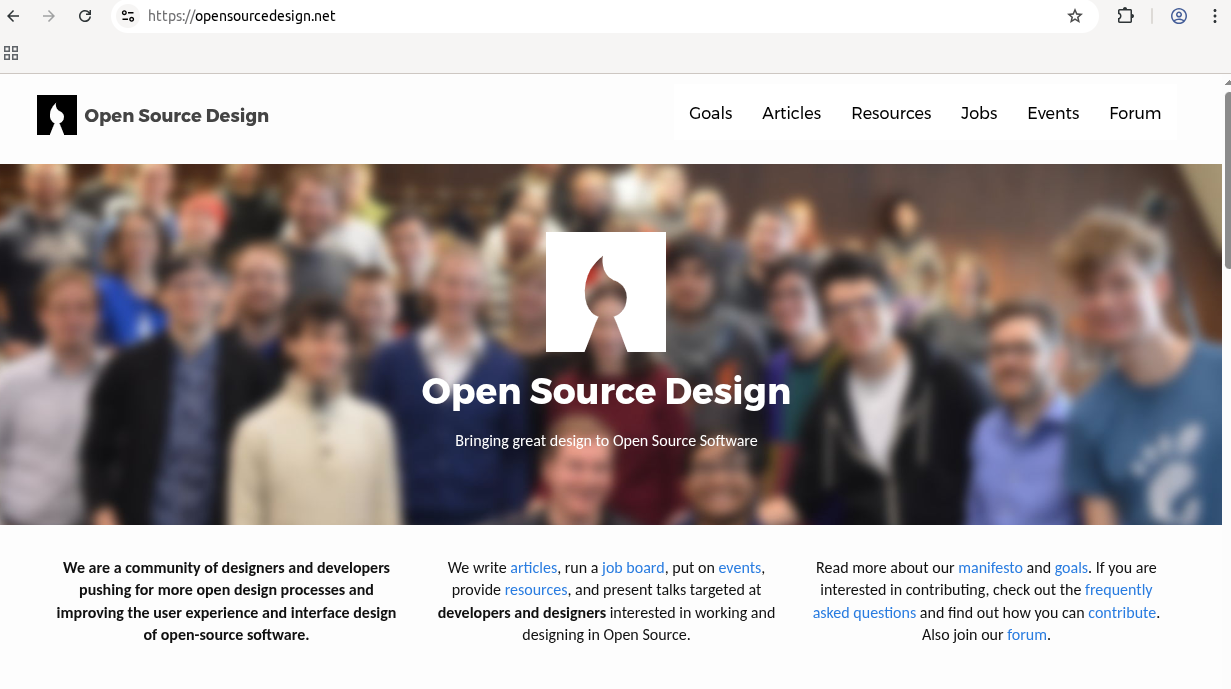
Task: Follow the 'articles' link in the paragraph
Action: (534, 567)
